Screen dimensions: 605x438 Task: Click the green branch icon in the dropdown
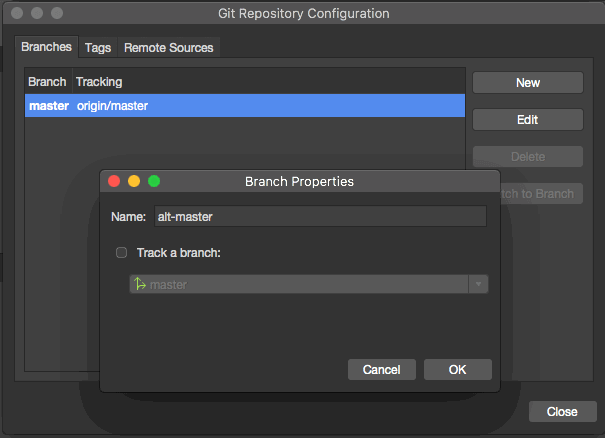pyautogui.click(x=140, y=284)
